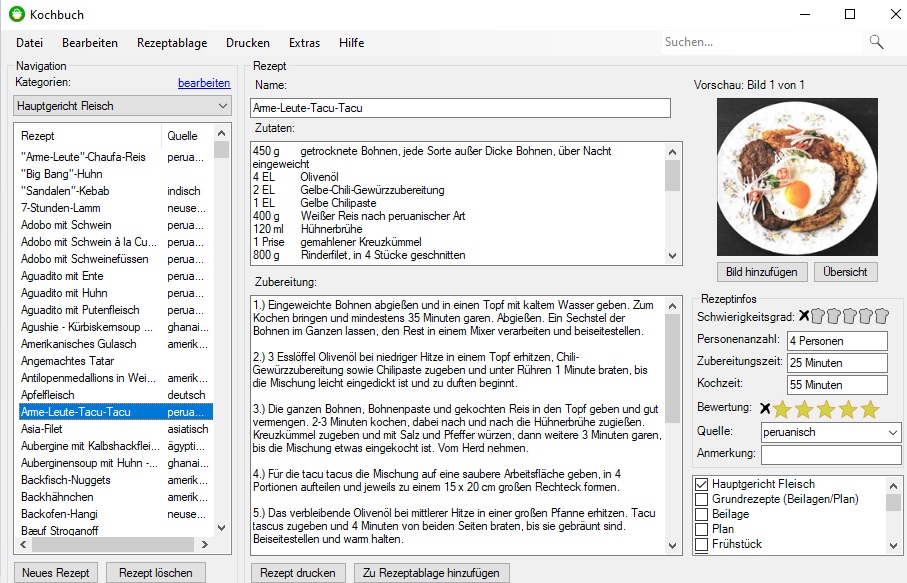The height and width of the screenshot is (583, 907).
Task: Open the Extras menu
Action: click(304, 43)
